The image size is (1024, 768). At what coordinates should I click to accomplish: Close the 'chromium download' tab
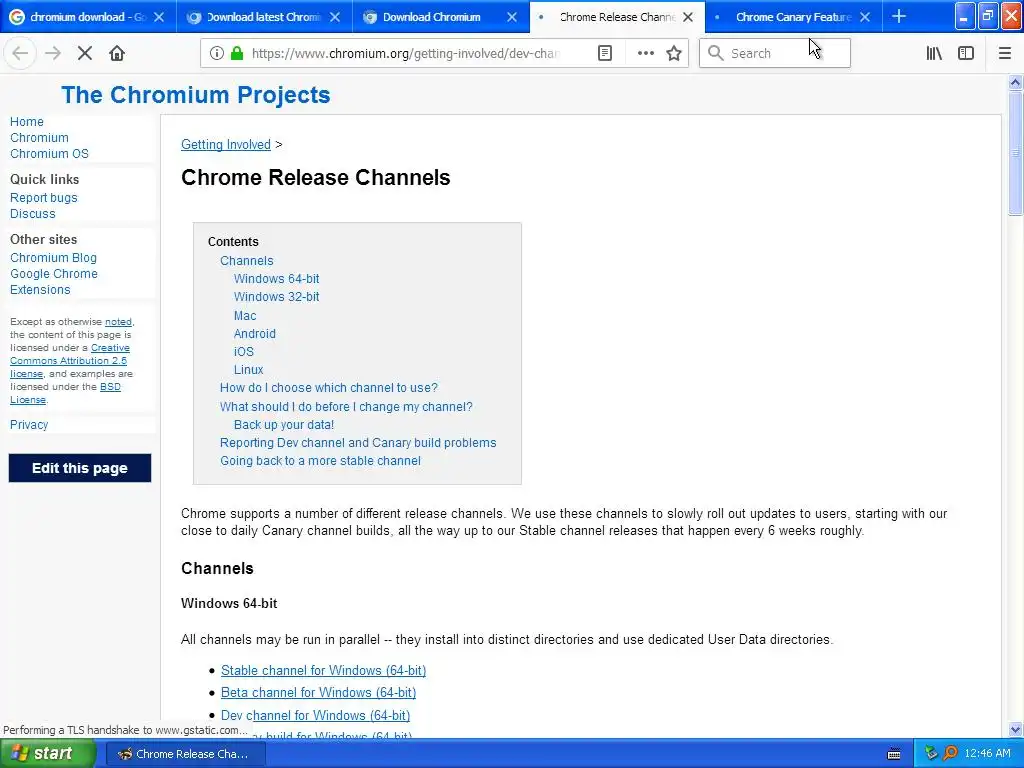pos(159,17)
